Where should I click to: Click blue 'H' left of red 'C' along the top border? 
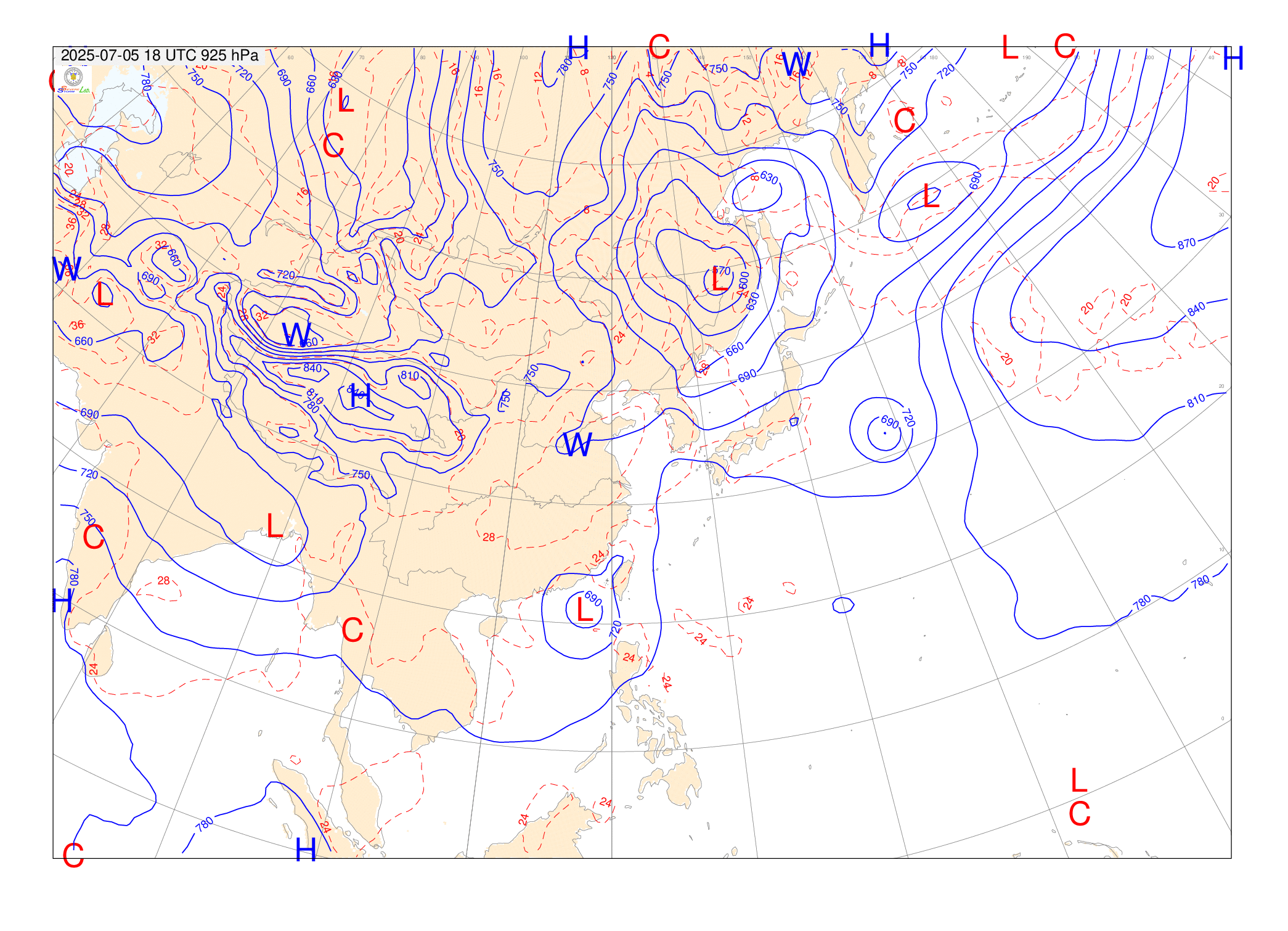click(x=578, y=47)
